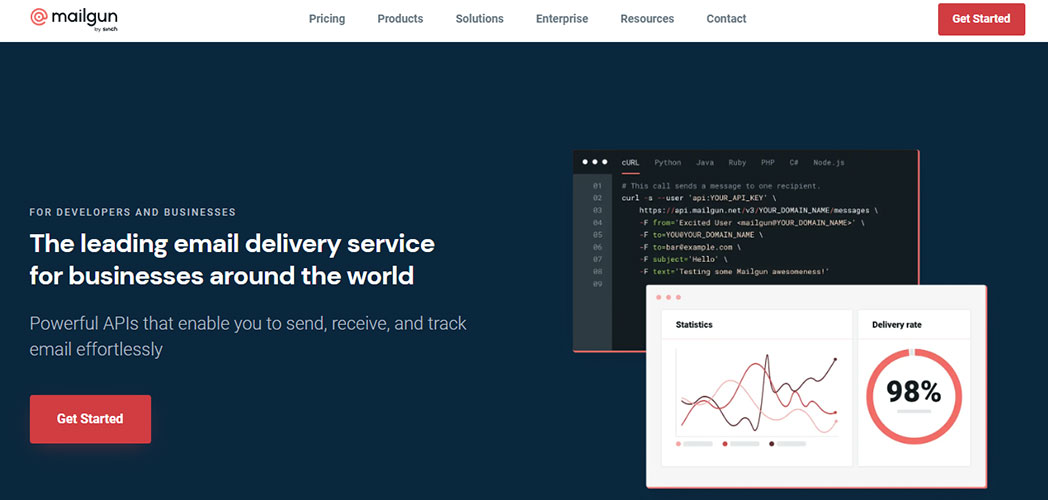Click the -F text='Testing some Mailgun awesomeness!' line
Viewport: 1048px width, 500px height.
coord(734,271)
